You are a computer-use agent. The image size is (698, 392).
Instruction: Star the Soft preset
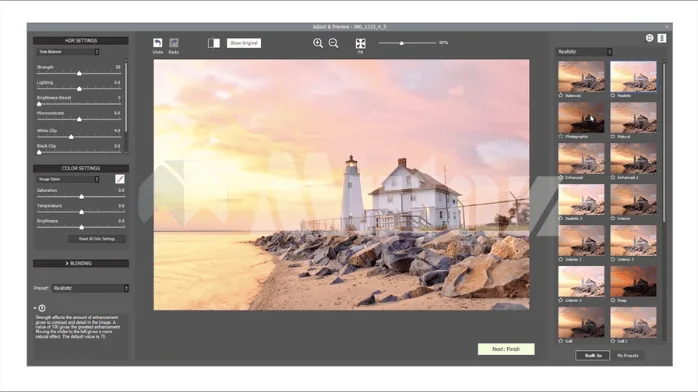(x=561, y=341)
